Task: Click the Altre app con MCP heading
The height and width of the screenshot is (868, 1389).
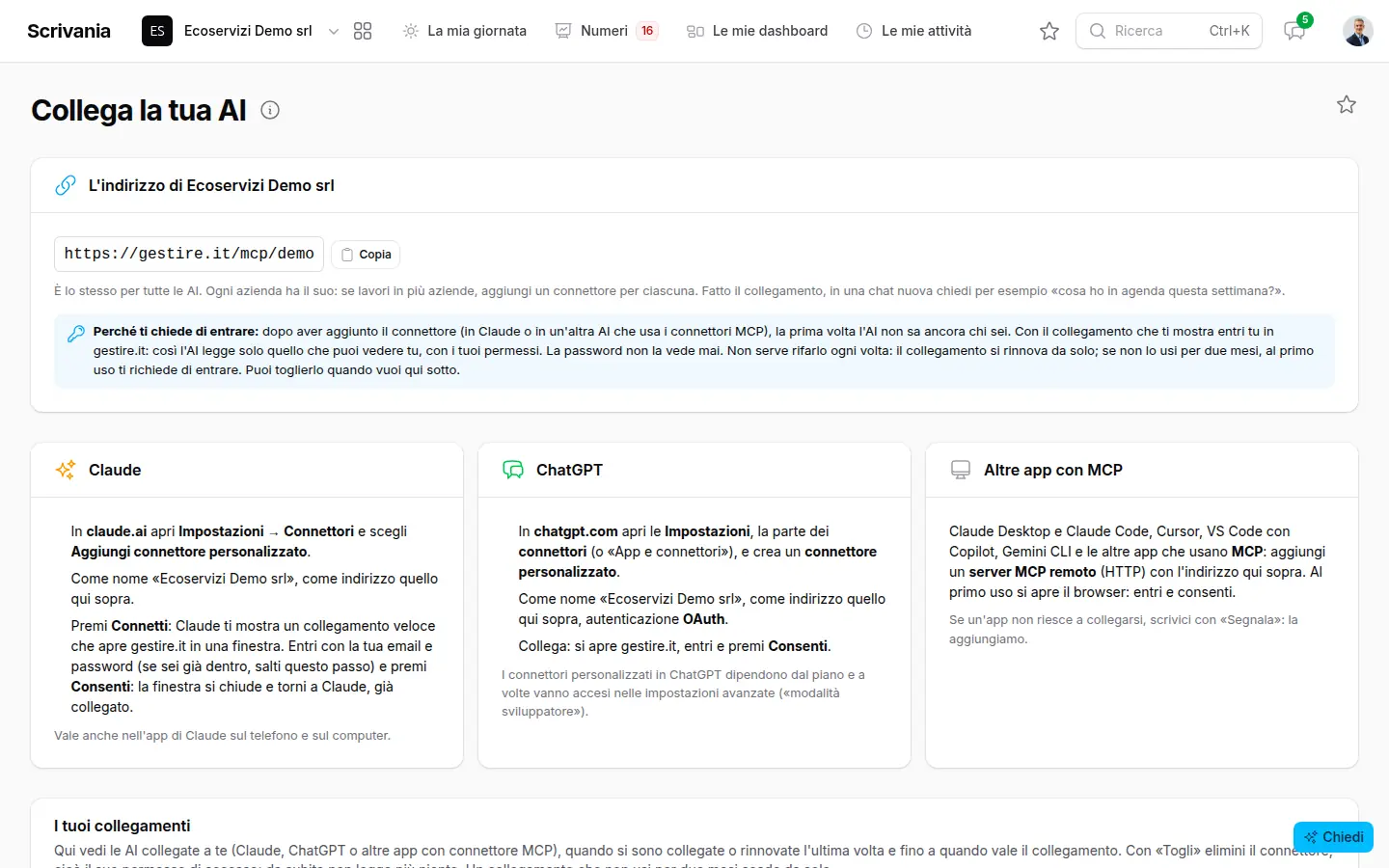Action: [x=1053, y=470]
